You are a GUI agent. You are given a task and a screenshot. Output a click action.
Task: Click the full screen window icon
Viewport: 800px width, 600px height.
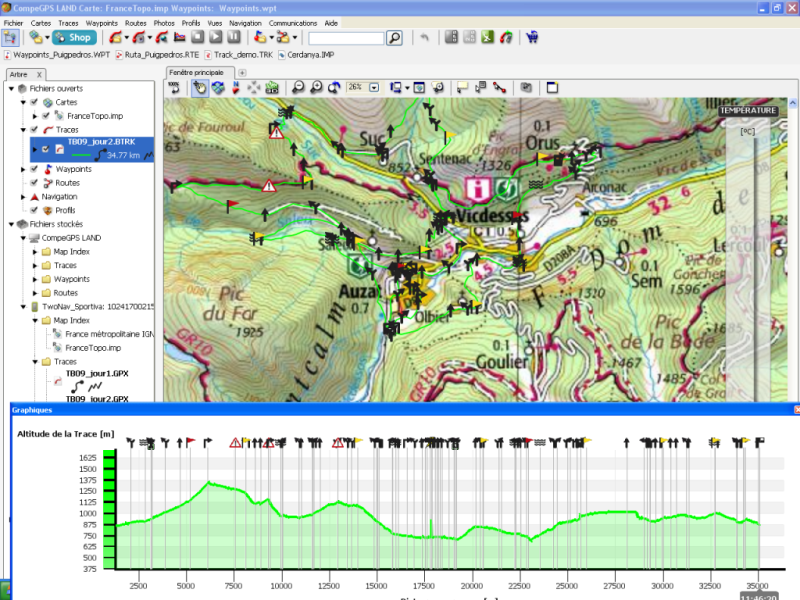[x=552, y=88]
